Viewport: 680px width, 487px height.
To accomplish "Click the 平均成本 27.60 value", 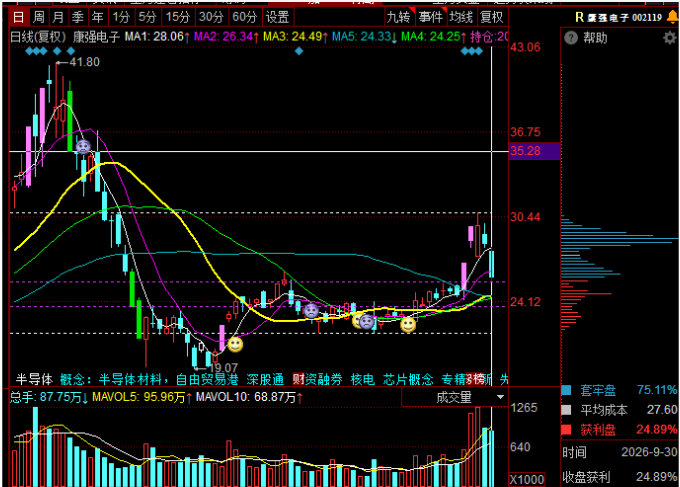I will (662, 410).
